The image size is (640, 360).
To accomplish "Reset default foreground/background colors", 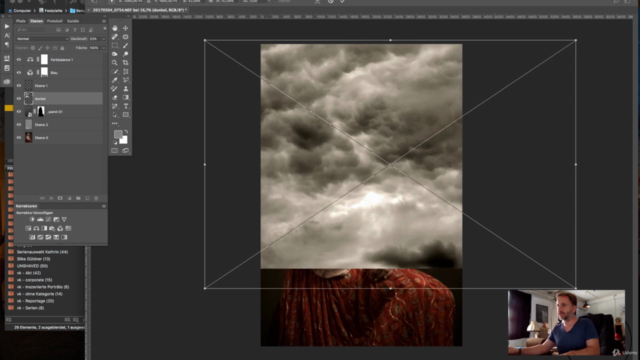I will [115, 142].
